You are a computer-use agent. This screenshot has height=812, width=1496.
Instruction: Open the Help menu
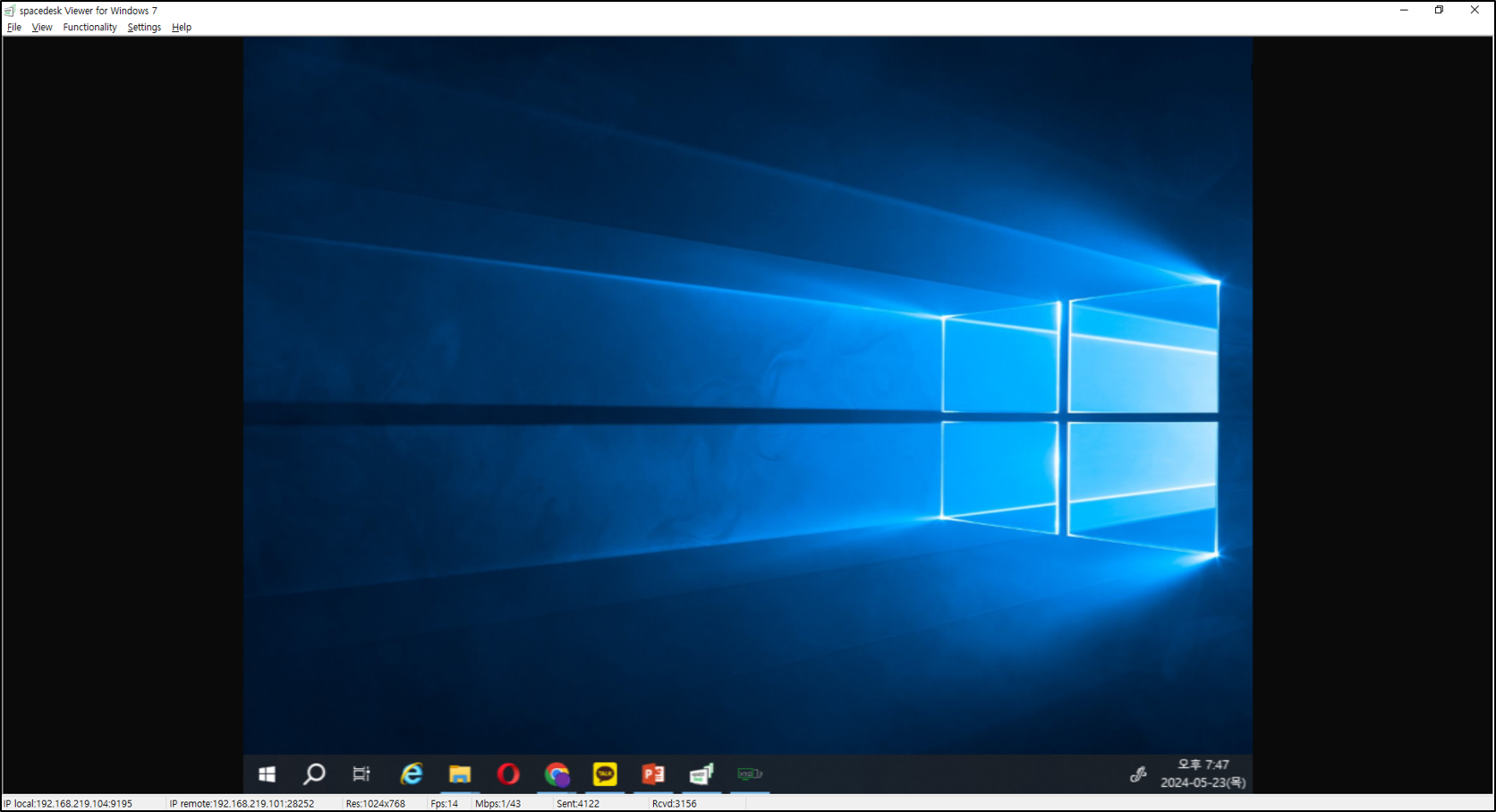click(x=182, y=27)
